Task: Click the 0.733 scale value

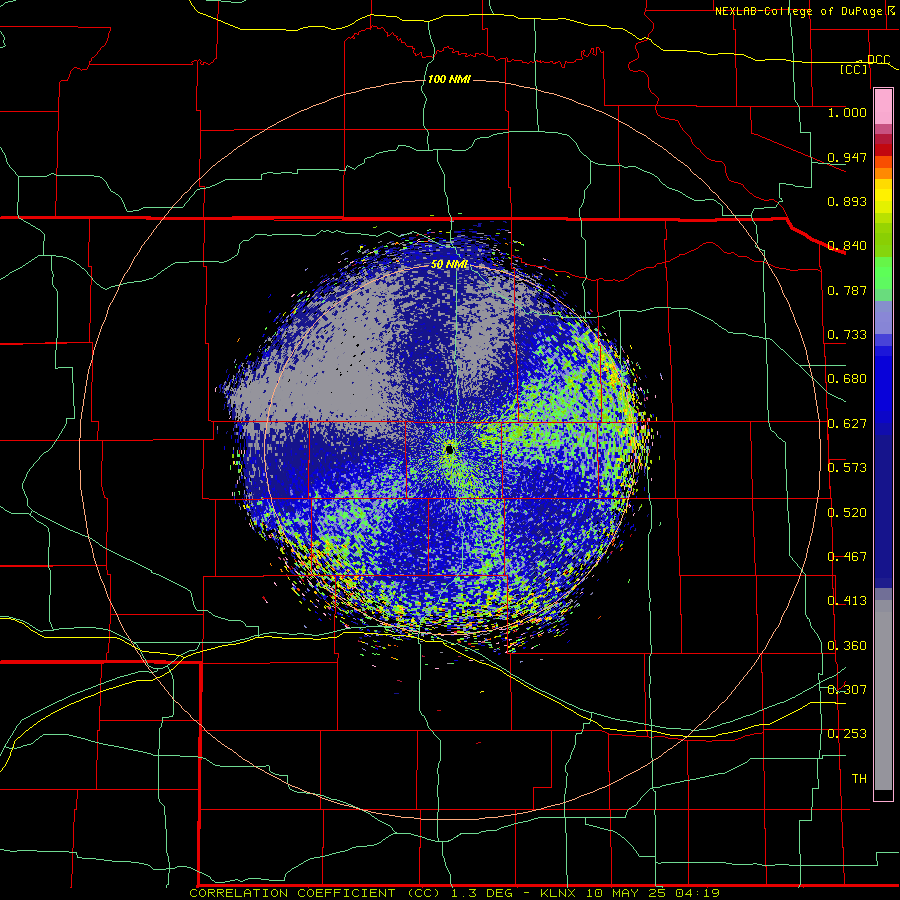Action: [x=847, y=335]
